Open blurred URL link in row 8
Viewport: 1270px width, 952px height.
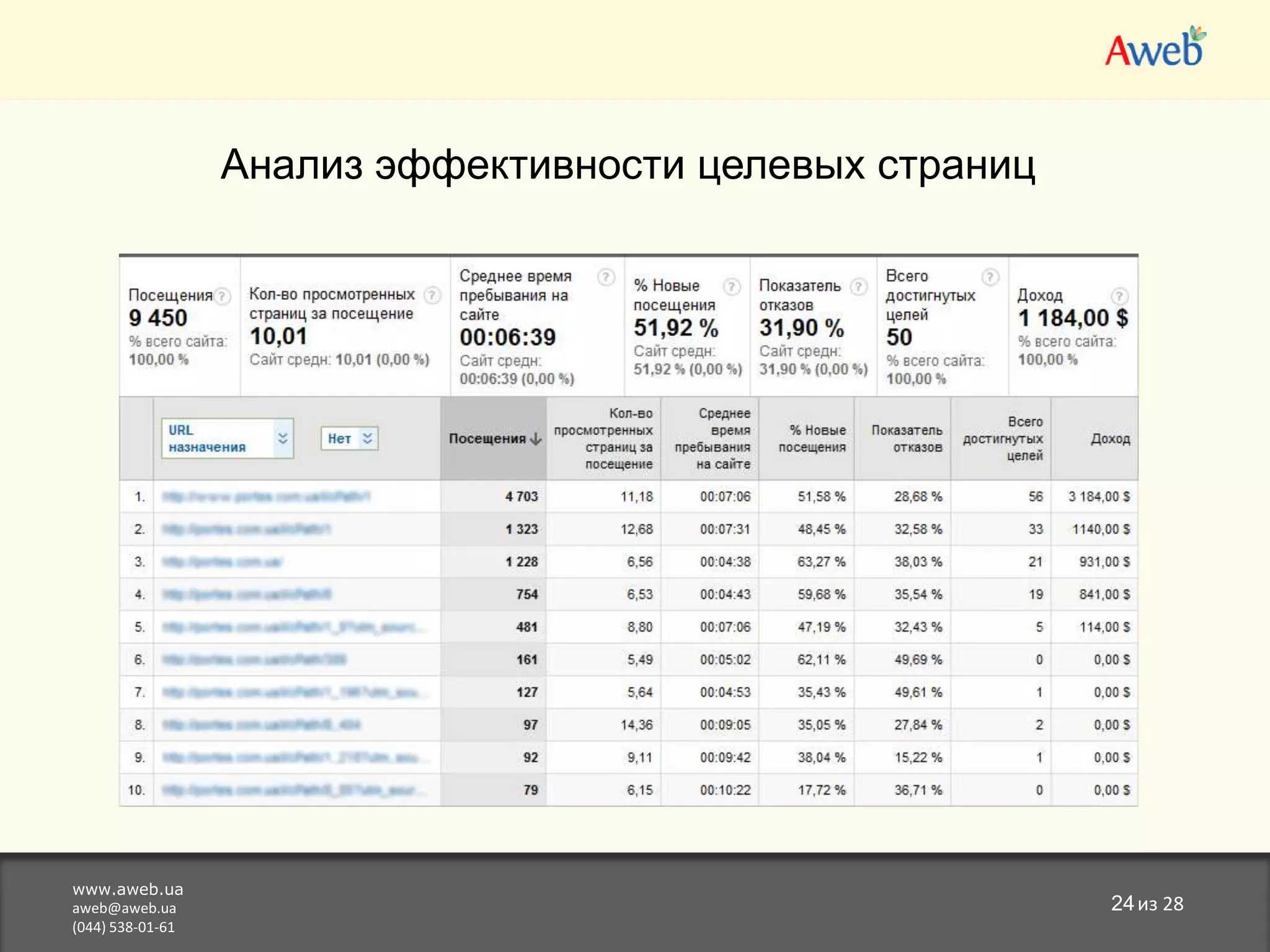[x=261, y=725]
